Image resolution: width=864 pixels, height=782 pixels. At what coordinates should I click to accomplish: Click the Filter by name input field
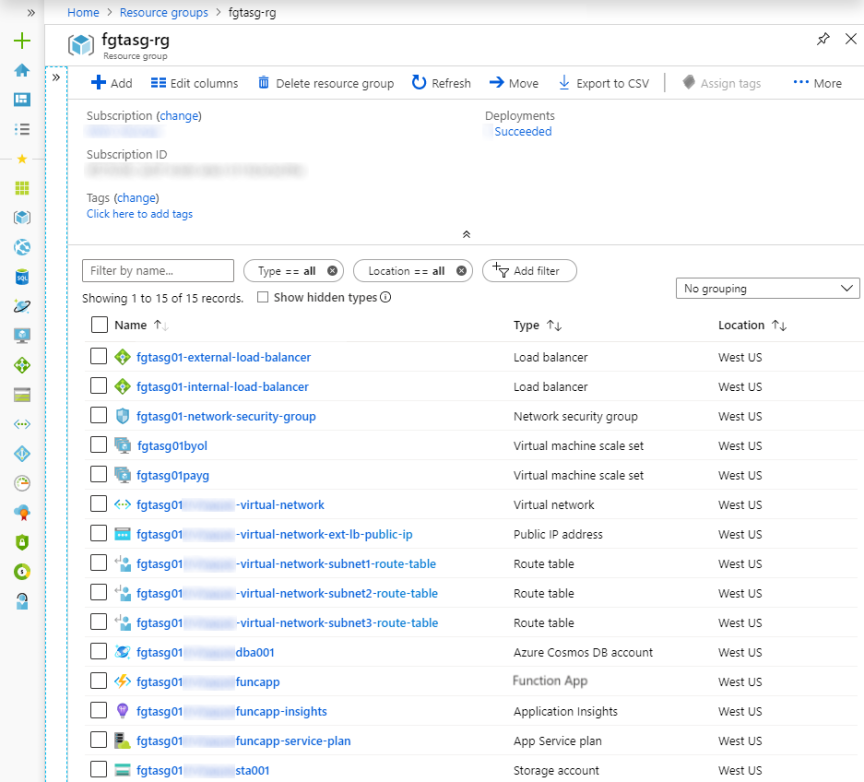156,270
